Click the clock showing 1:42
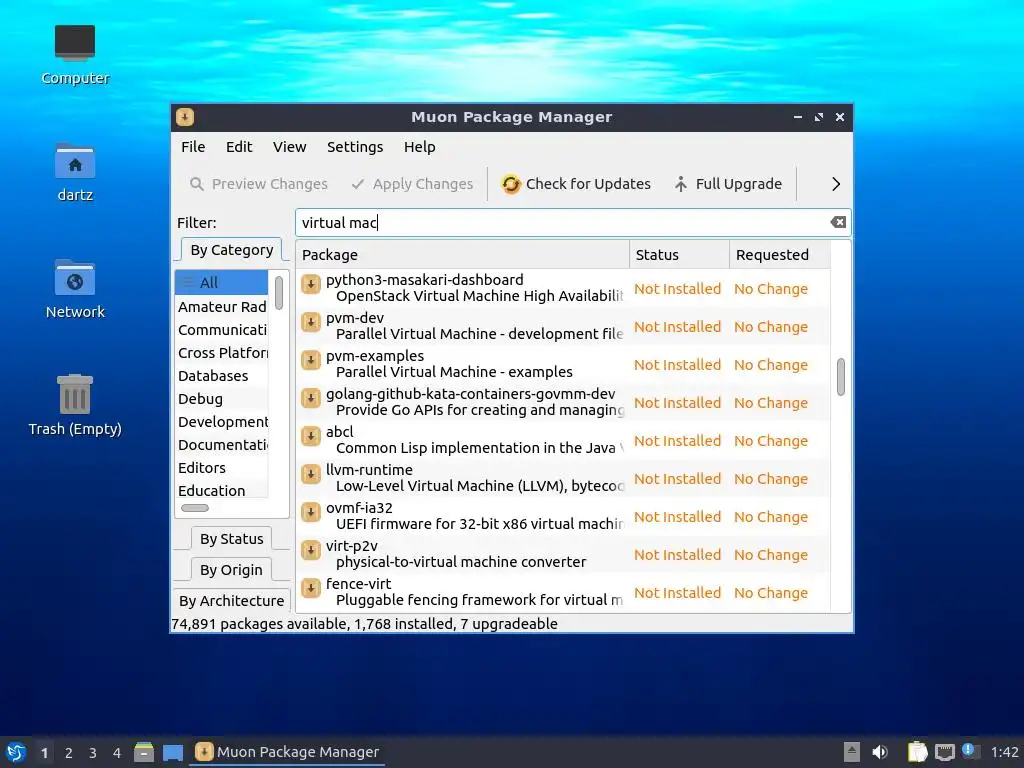The width and height of the screenshot is (1024, 768). pyautogui.click(x=1004, y=752)
